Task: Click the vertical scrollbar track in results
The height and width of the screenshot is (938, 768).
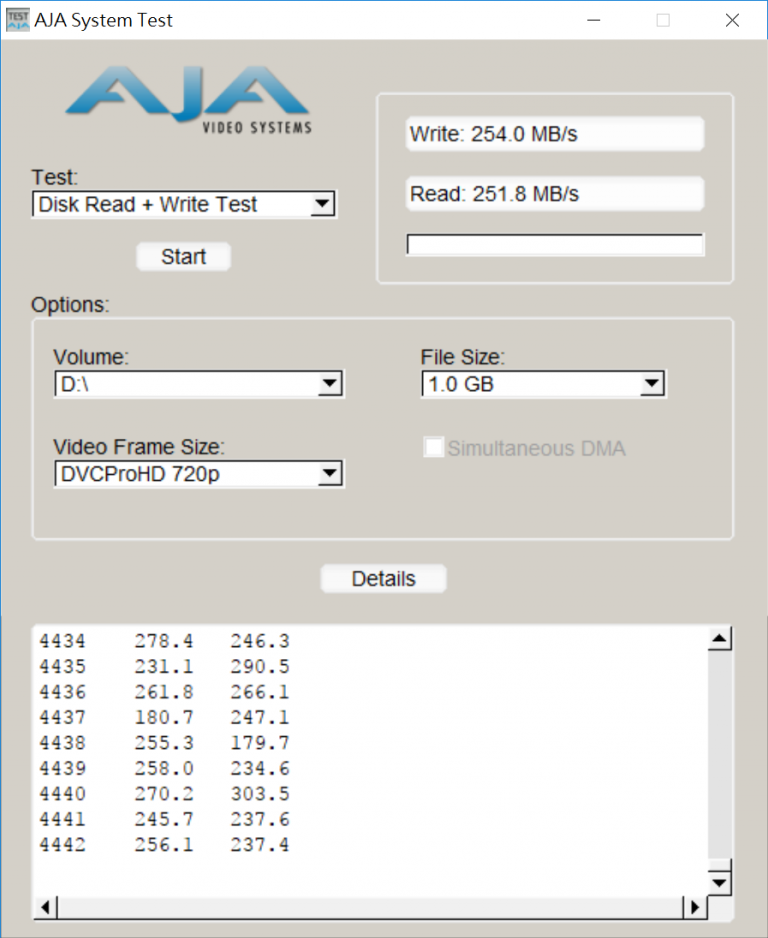Action: (719, 754)
